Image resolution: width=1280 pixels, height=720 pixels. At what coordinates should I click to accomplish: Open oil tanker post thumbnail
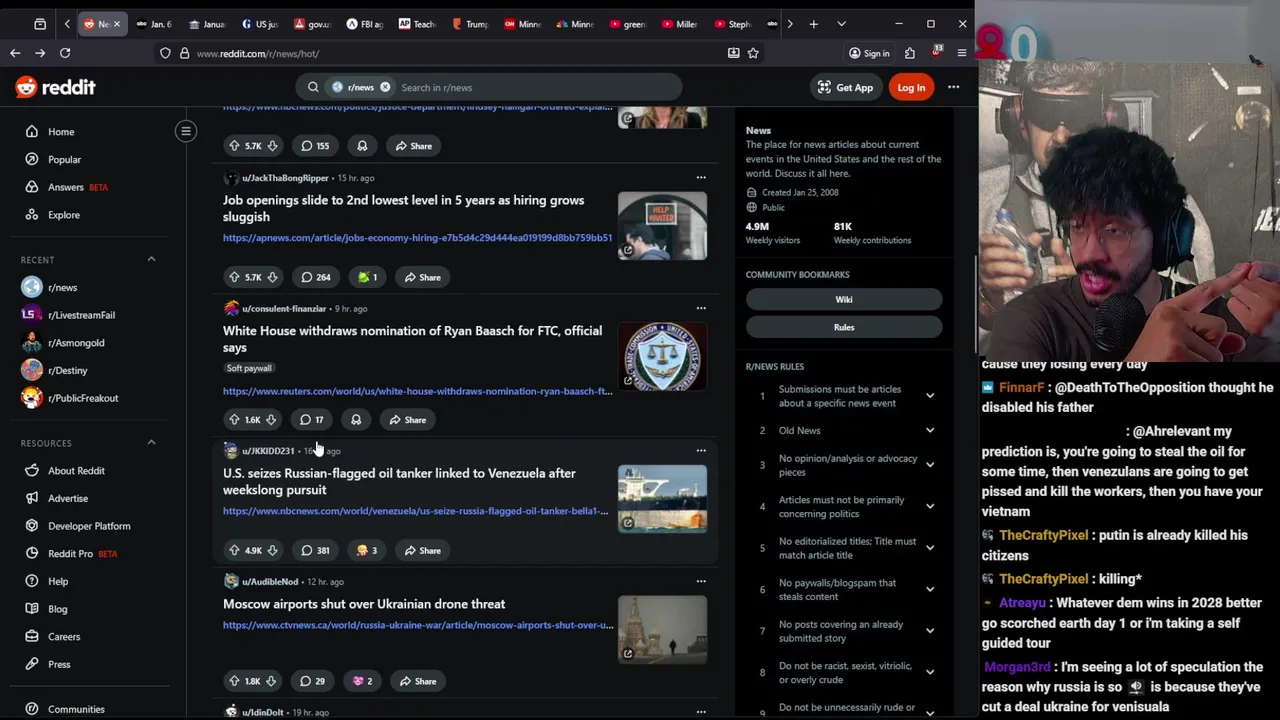662,499
